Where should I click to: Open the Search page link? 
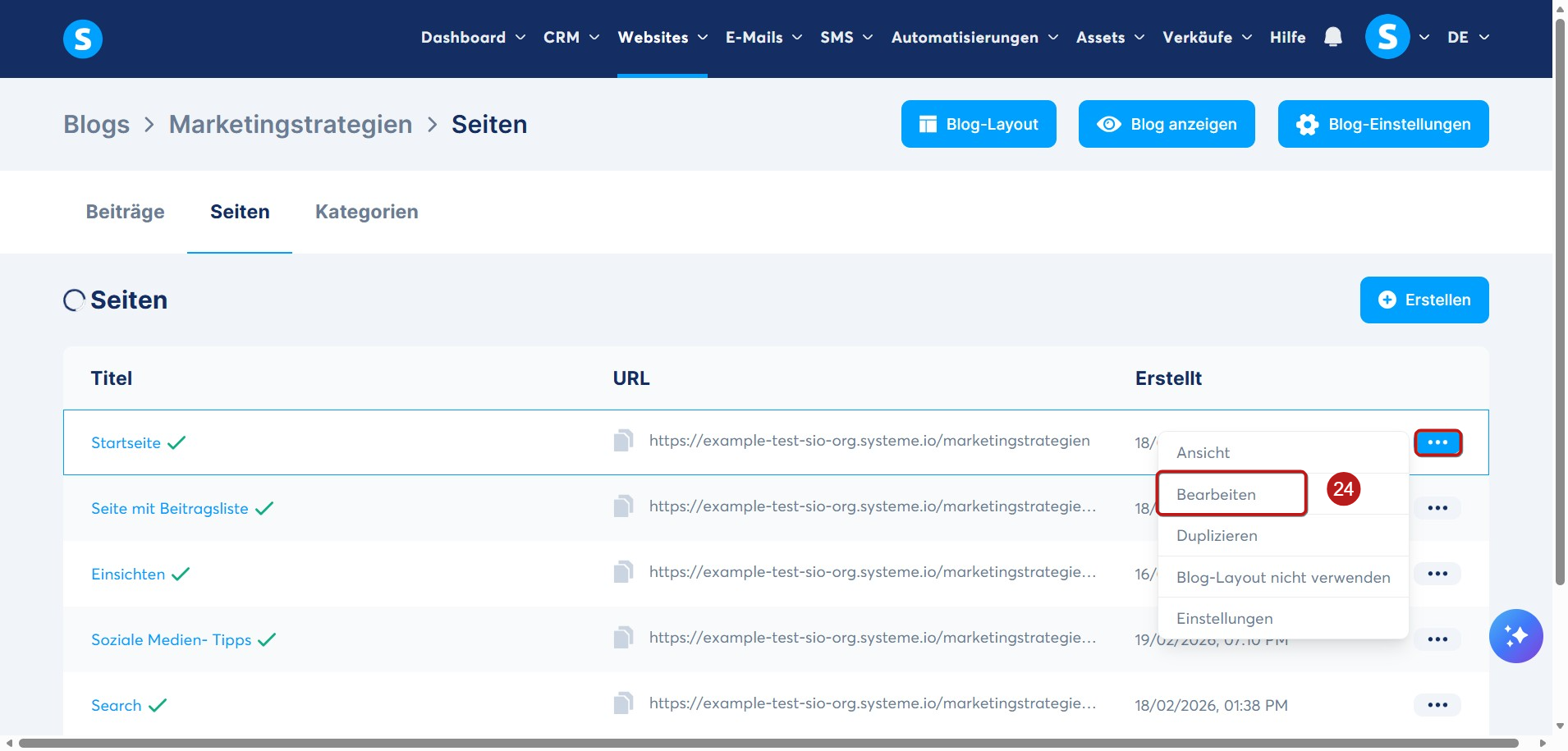point(116,705)
